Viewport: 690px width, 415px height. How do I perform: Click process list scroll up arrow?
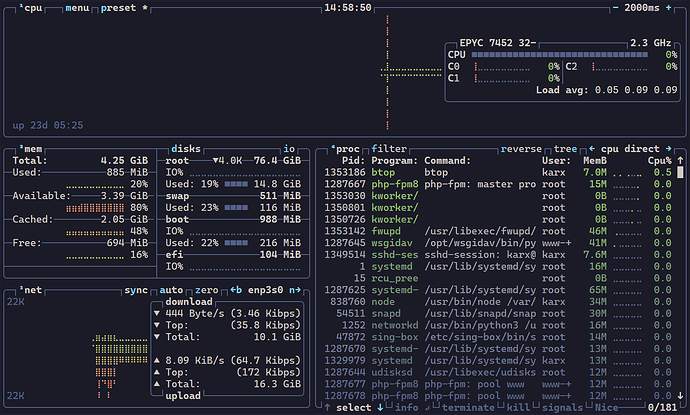(680, 161)
